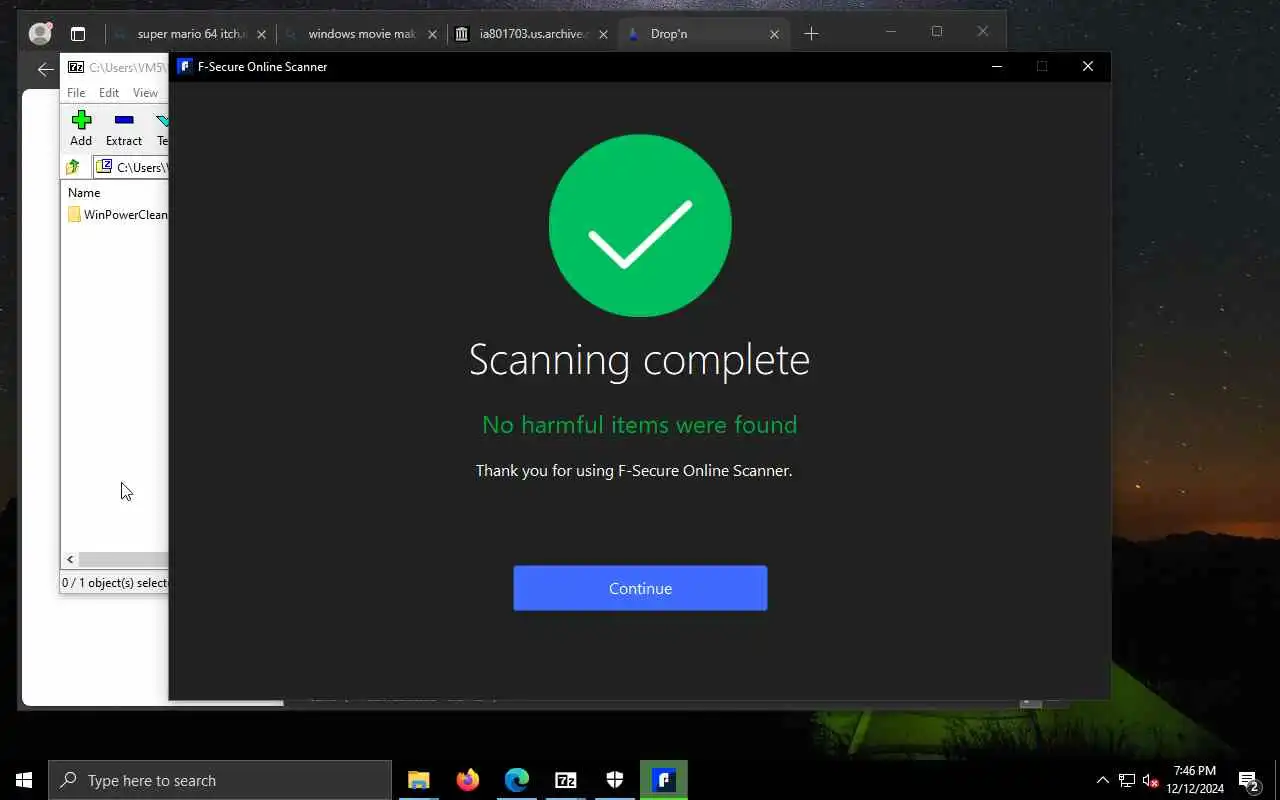1280x800 pixels.
Task: Open Windows Security shield in taskbar
Action: 614,780
